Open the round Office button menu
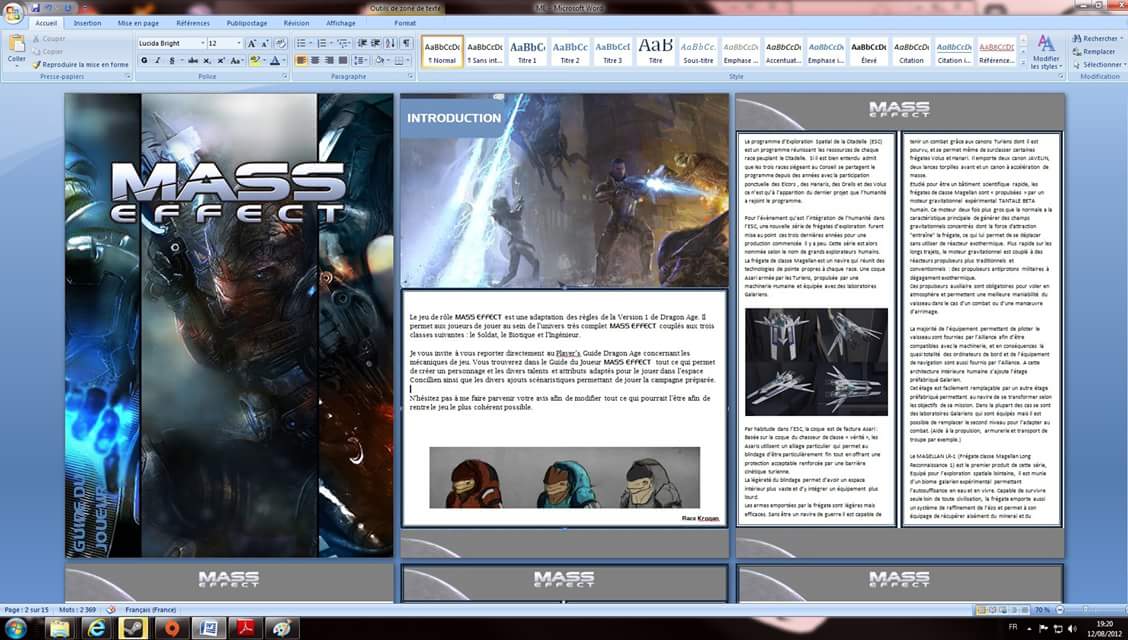This screenshot has width=1128, height=640. click(13, 13)
